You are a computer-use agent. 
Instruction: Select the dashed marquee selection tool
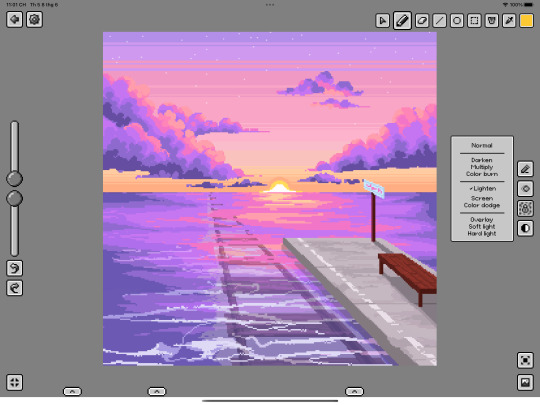coord(474,21)
